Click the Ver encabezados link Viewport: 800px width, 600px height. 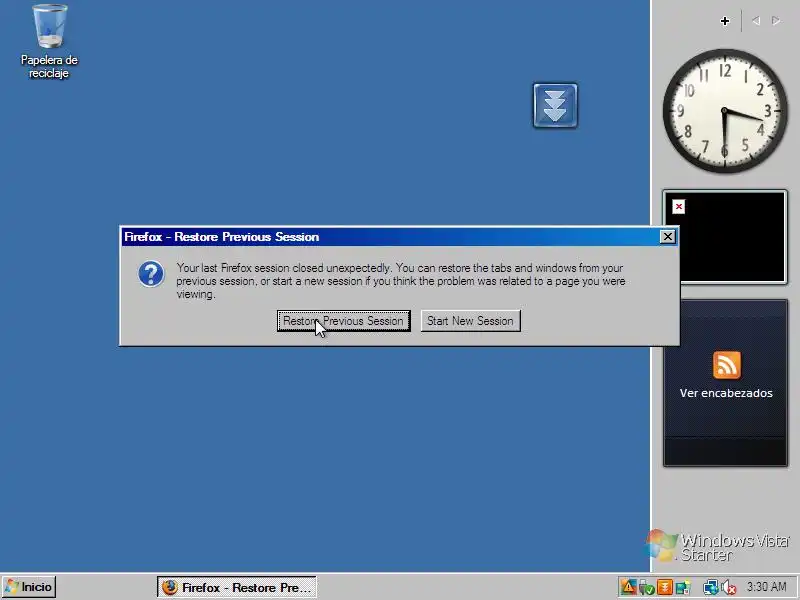point(726,393)
